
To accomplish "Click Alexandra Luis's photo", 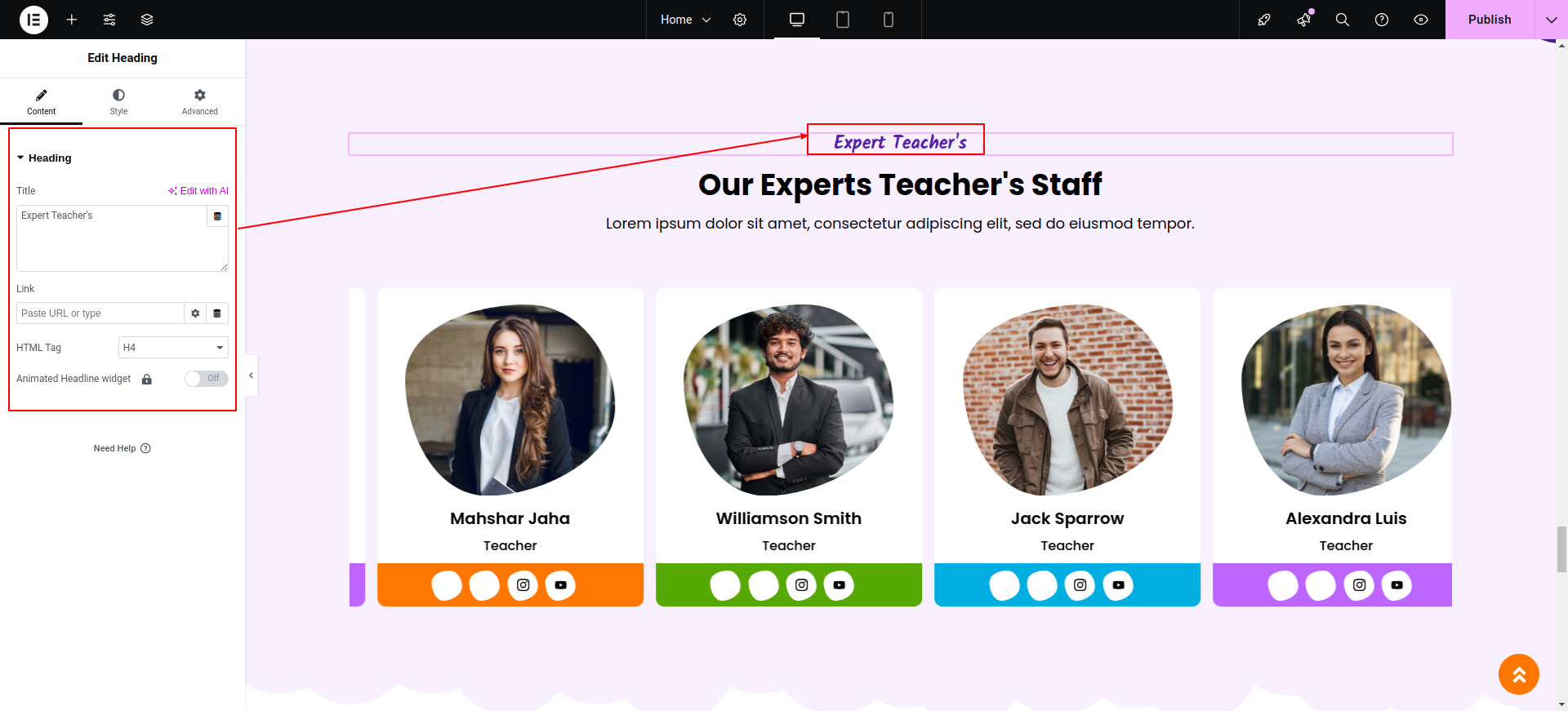I will [x=1346, y=400].
